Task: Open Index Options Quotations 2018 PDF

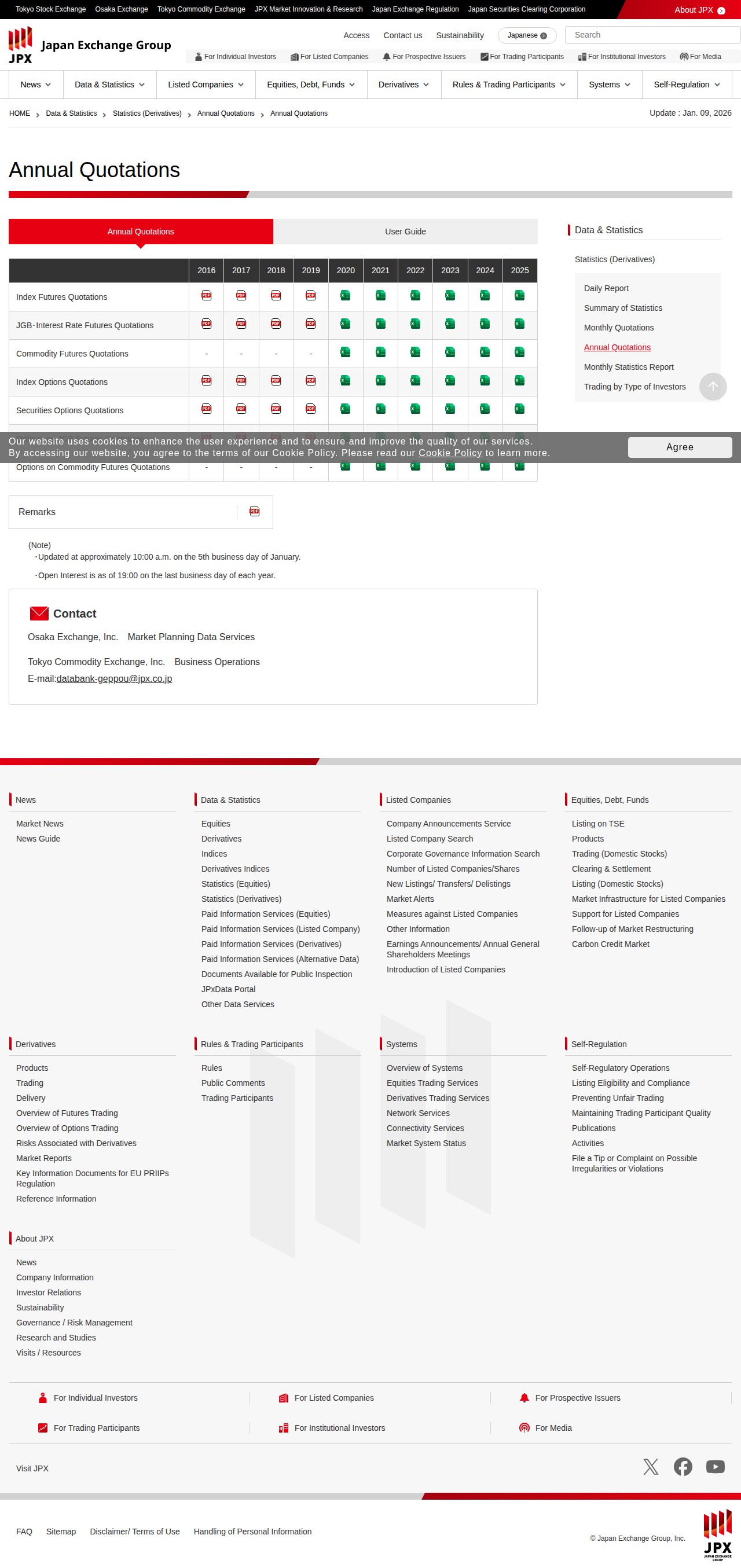Action: point(276,381)
